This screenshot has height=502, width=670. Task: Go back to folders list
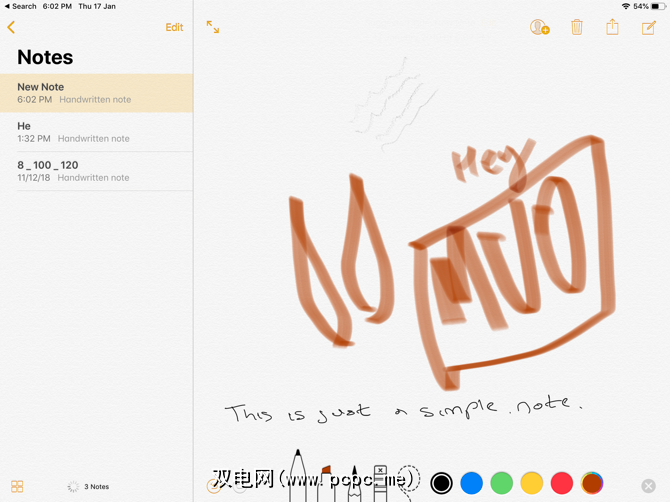(x=11, y=28)
